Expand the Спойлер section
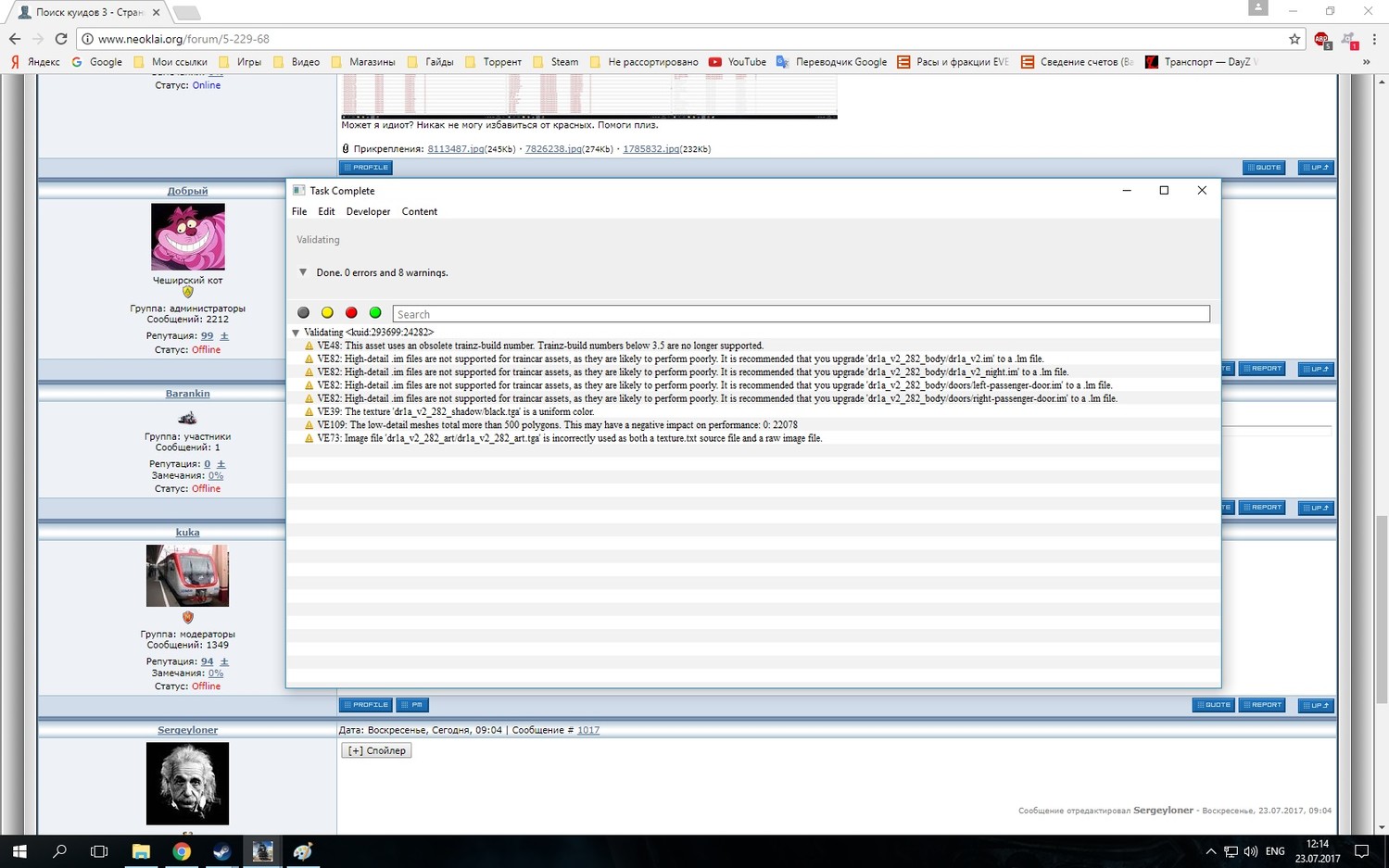Viewport: 1389px width, 868px height. point(376,750)
